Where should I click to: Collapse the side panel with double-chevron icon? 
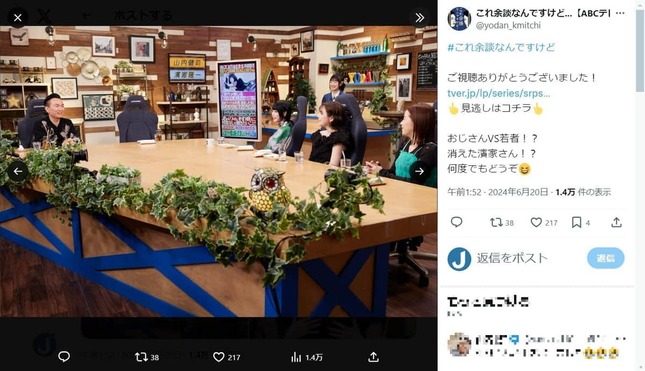tap(420, 18)
